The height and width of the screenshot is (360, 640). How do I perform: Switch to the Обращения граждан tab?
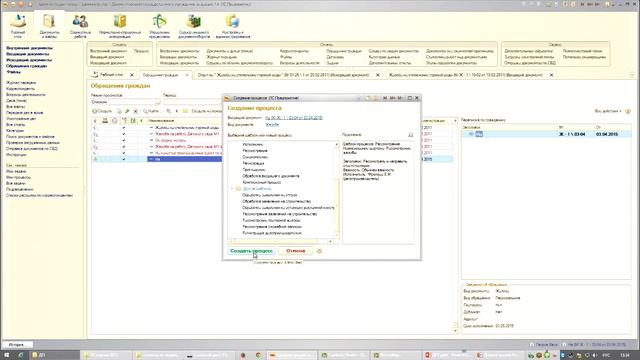[x=160, y=75]
